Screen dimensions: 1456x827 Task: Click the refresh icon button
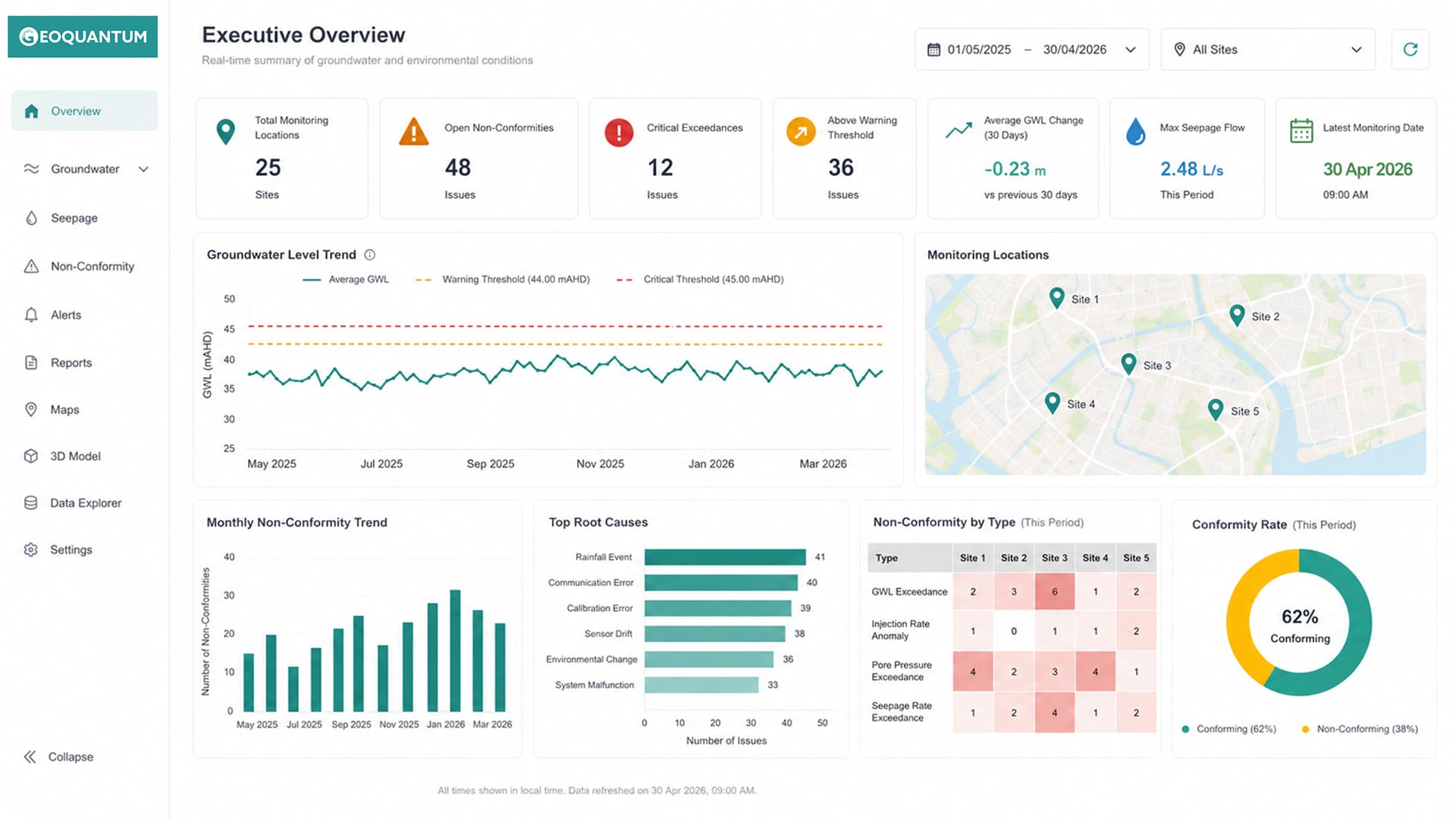pyautogui.click(x=1410, y=49)
